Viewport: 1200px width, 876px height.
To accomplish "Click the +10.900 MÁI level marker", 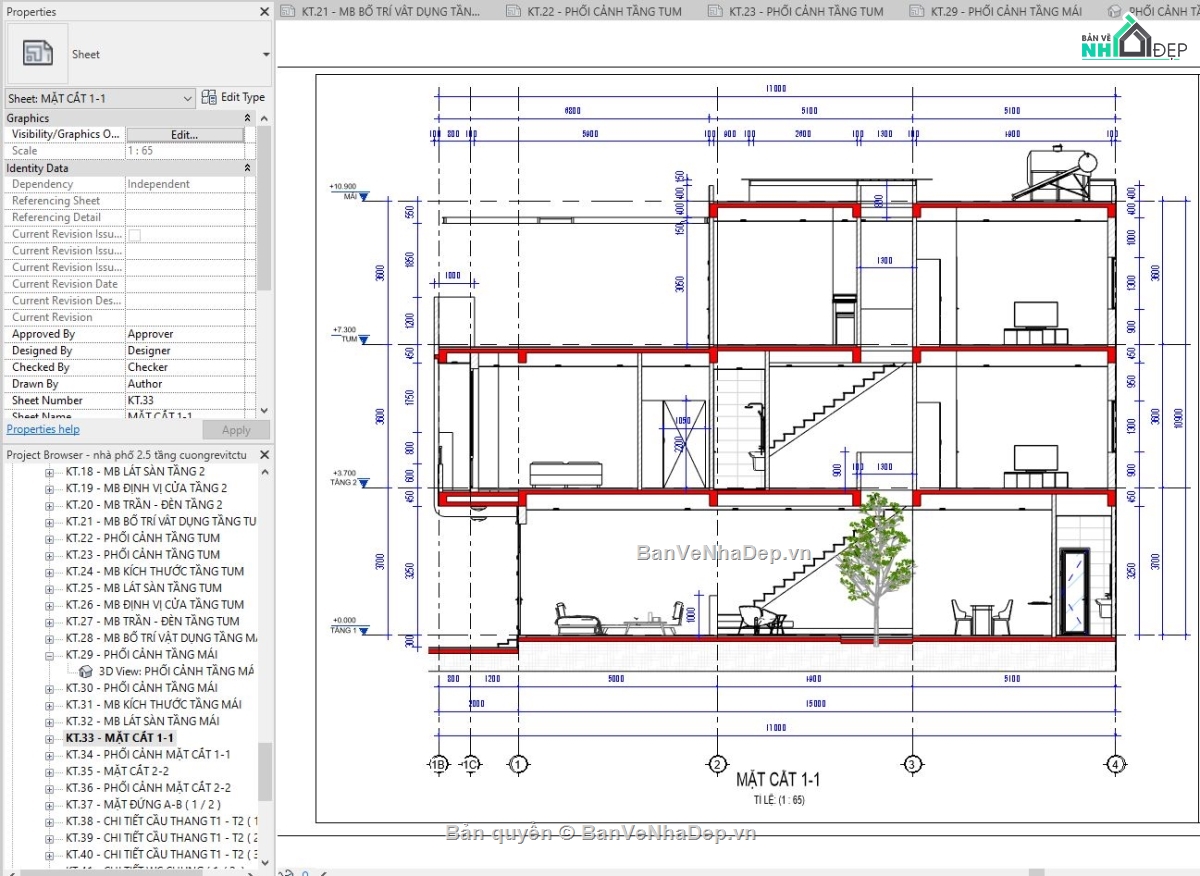I will click(350, 192).
